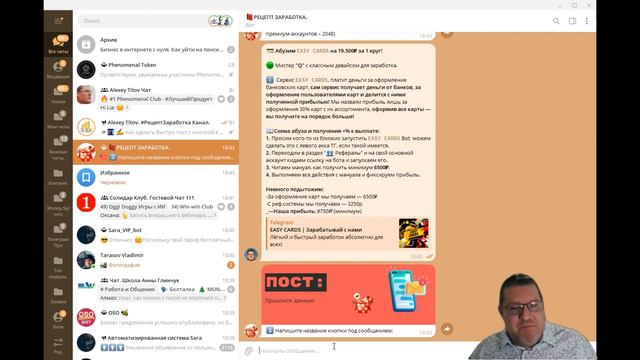Click Tarasov Vladimir profile photo
The width and height of the screenshot is (640, 360).
click(x=86, y=260)
